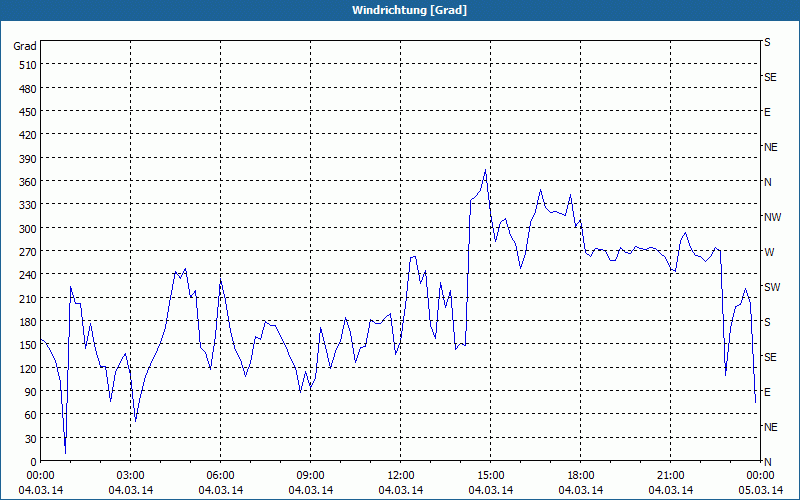Viewport: 800px width, 500px height.
Task: Select the 510 degree axis label
Action: pos(28,65)
